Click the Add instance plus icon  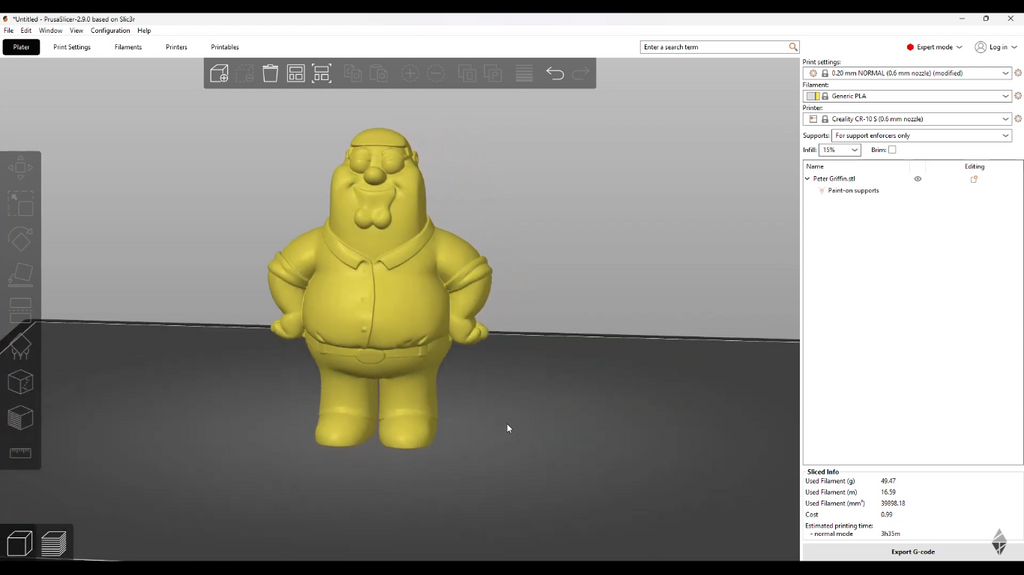[x=410, y=73]
